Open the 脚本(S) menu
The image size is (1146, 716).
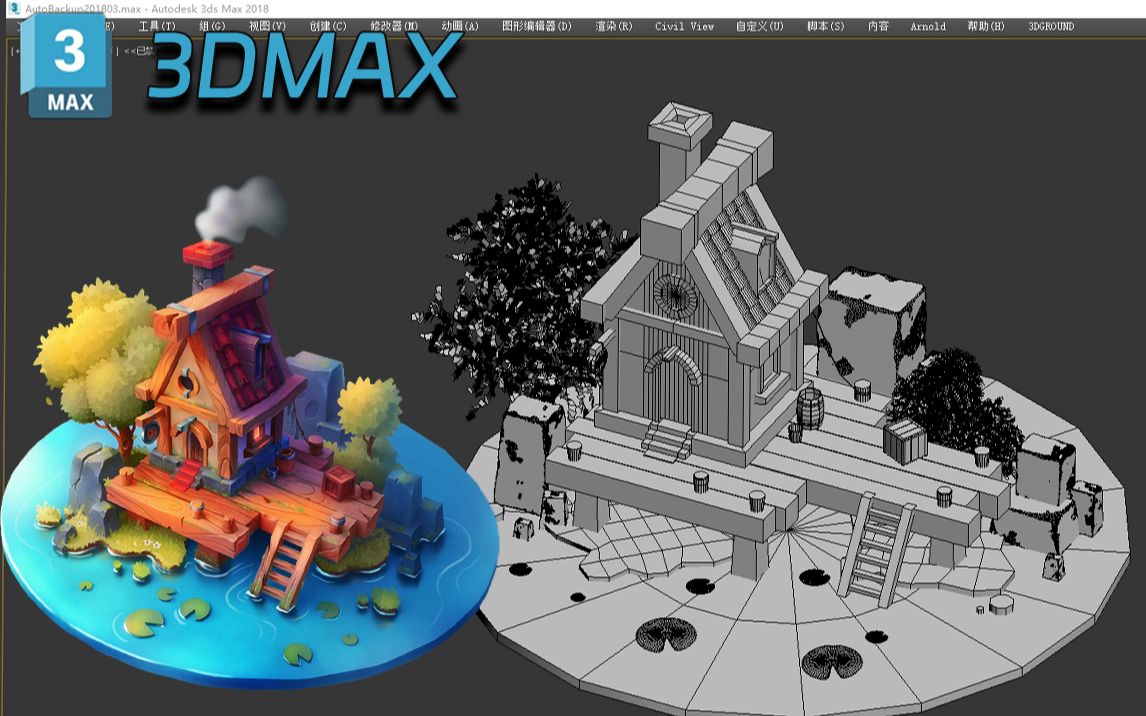coord(825,26)
